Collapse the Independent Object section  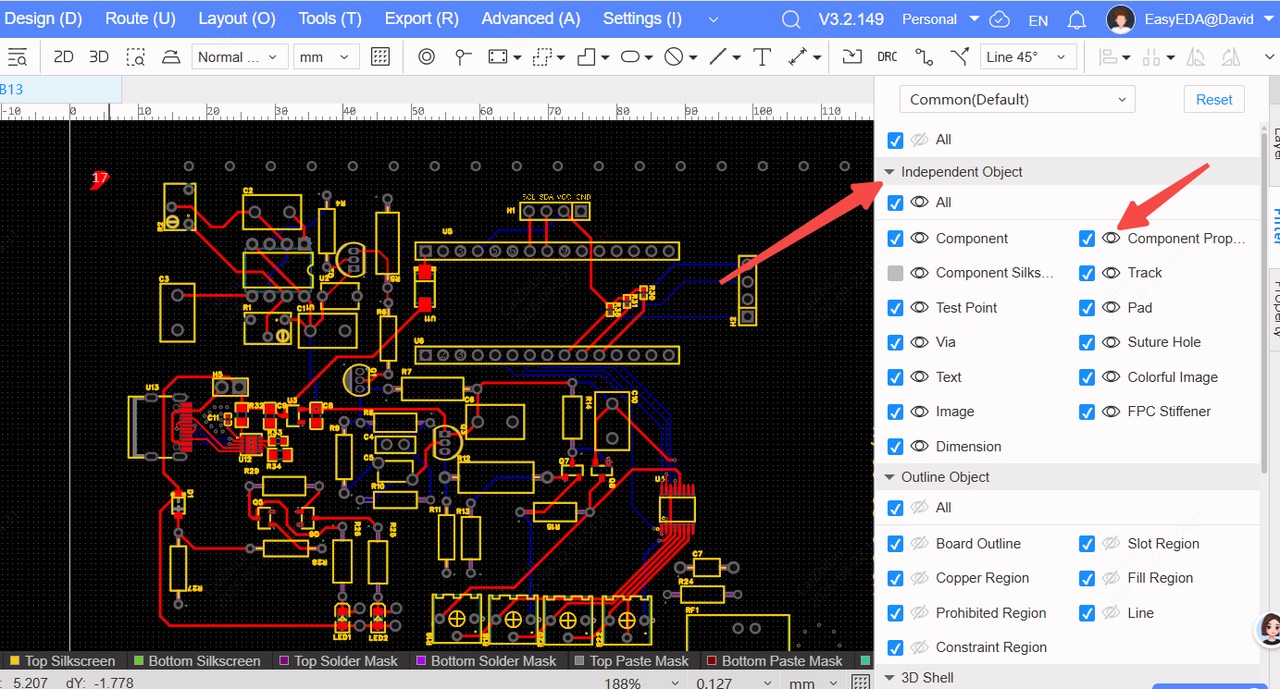pyautogui.click(x=889, y=172)
